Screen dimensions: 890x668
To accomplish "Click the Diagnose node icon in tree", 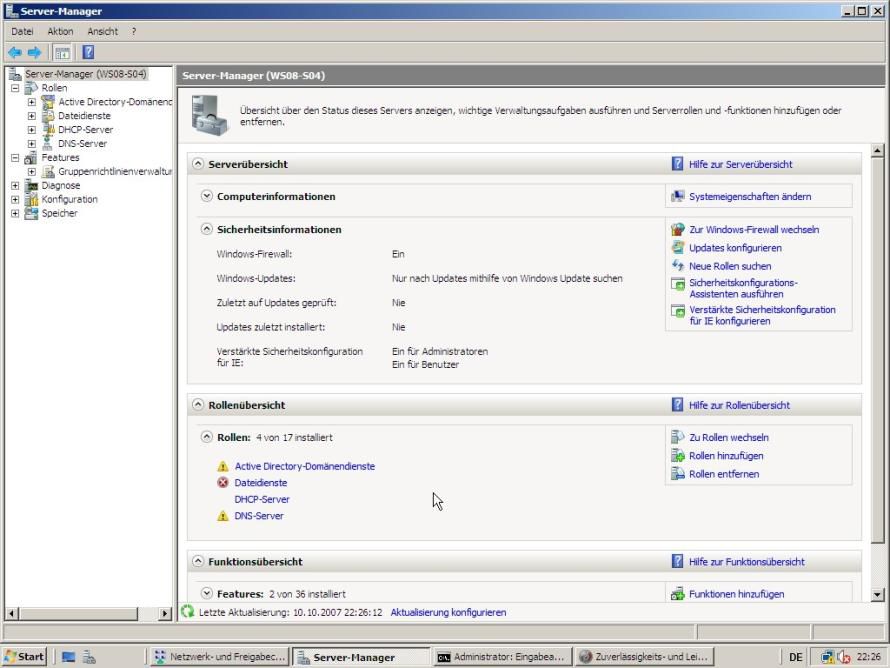I will 32,186.
